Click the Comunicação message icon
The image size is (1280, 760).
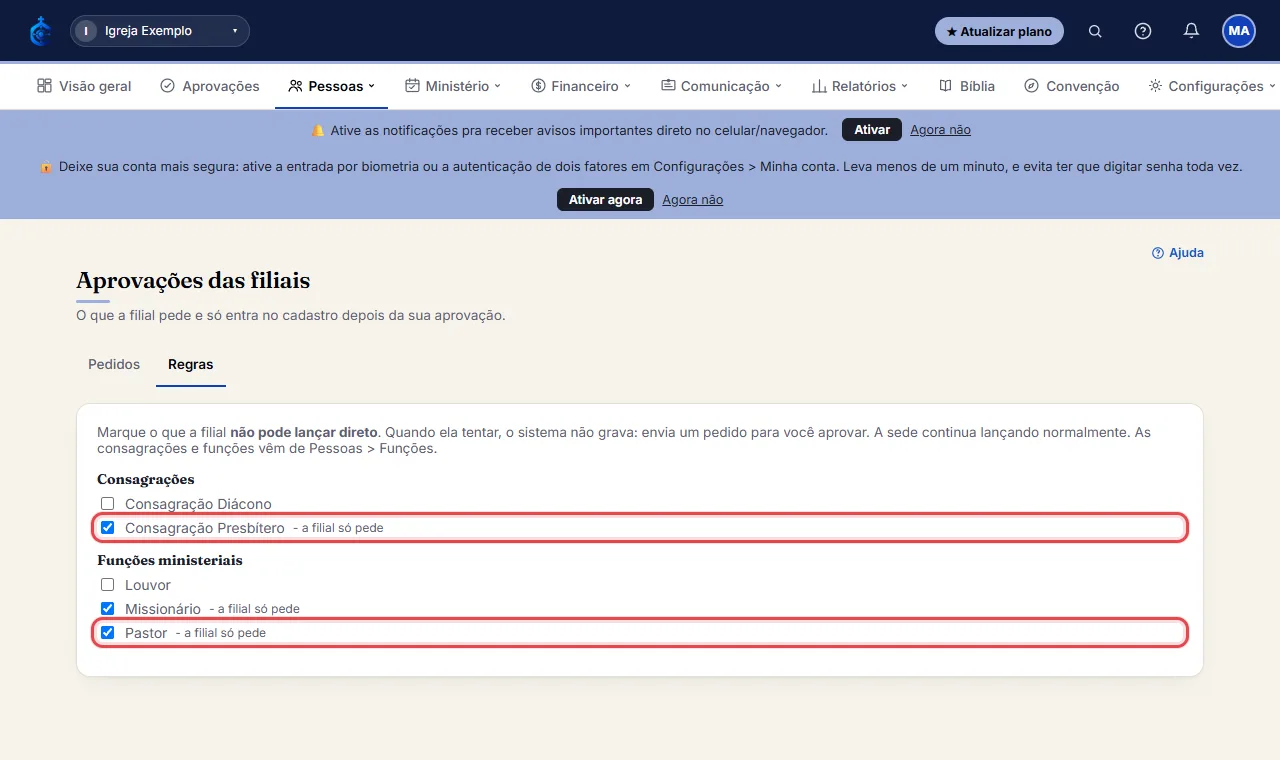tap(668, 86)
